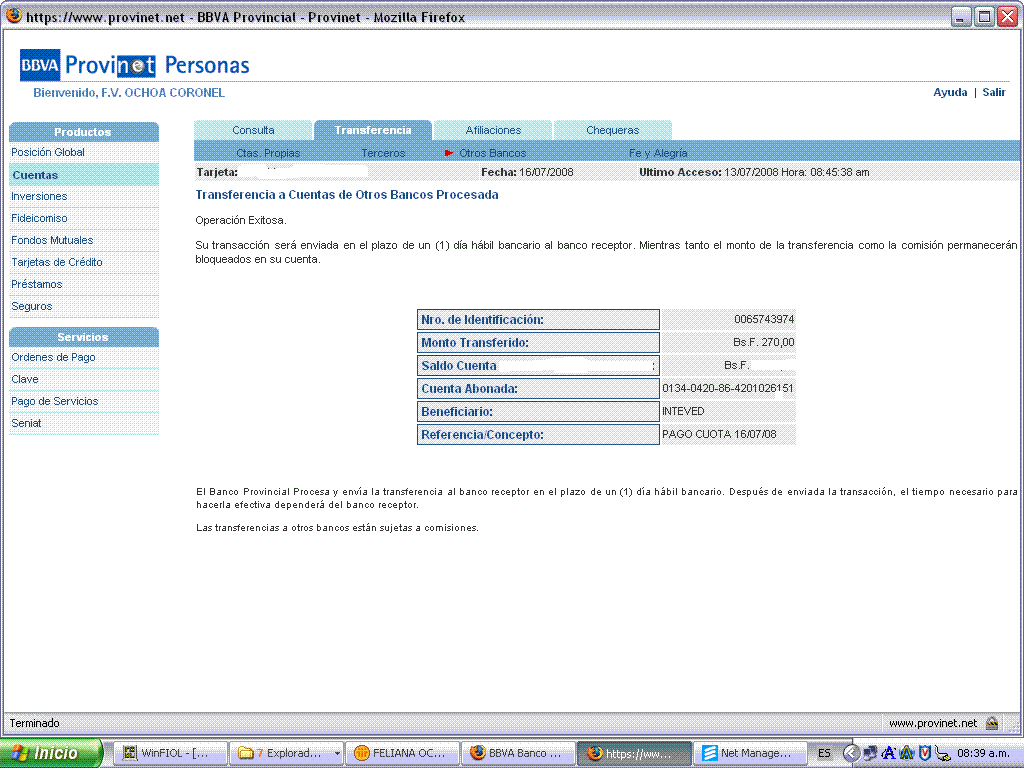The image size is (1024, 768).
Task: Open Posición Global in sidebar
Action: tap(48, 152)
